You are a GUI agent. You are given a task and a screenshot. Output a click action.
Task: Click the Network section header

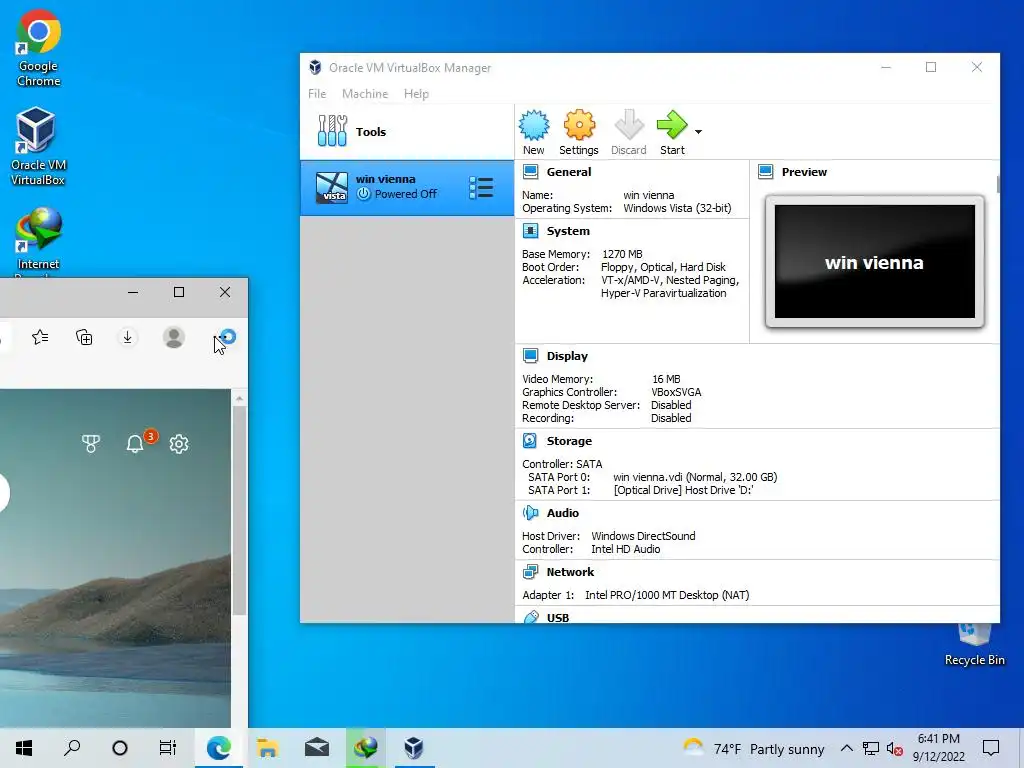570,571
